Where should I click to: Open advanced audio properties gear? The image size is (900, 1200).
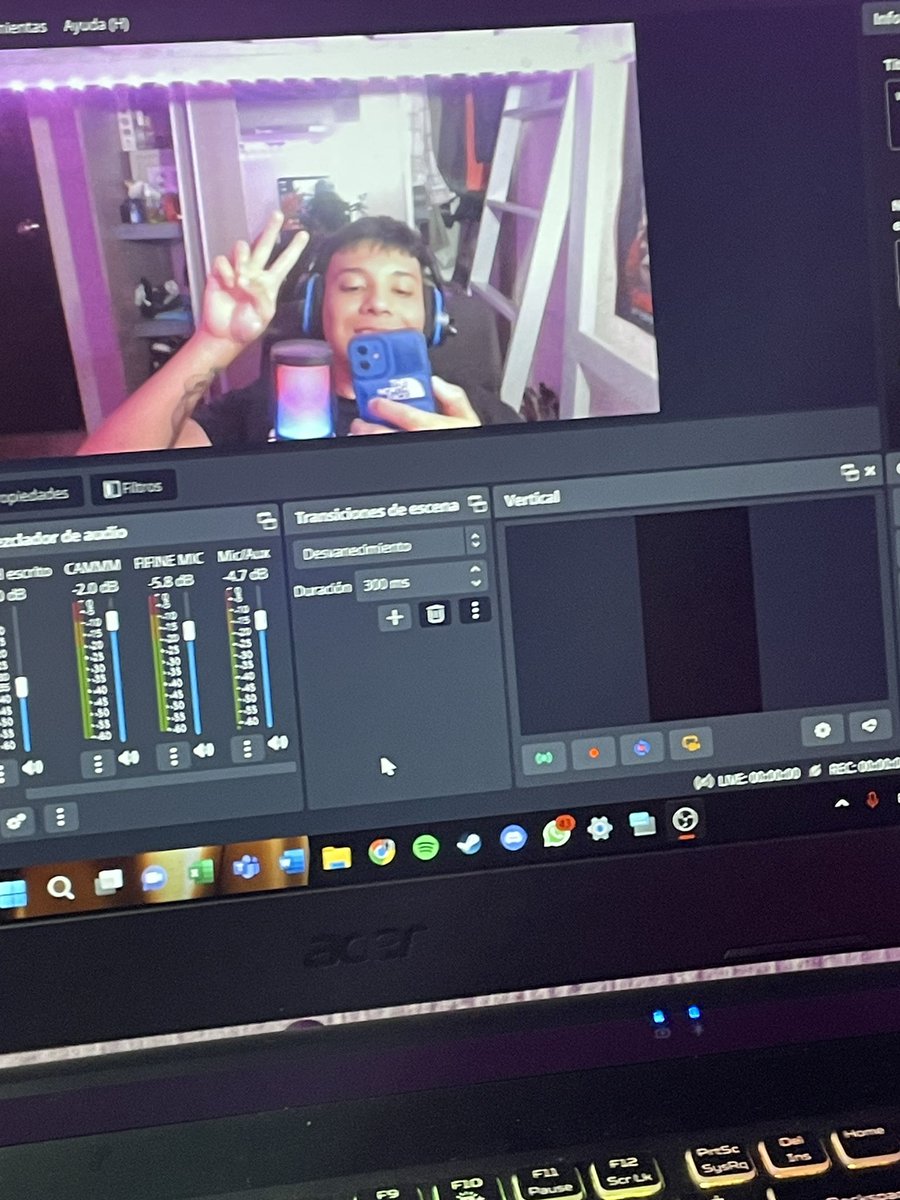coord(17,821)
